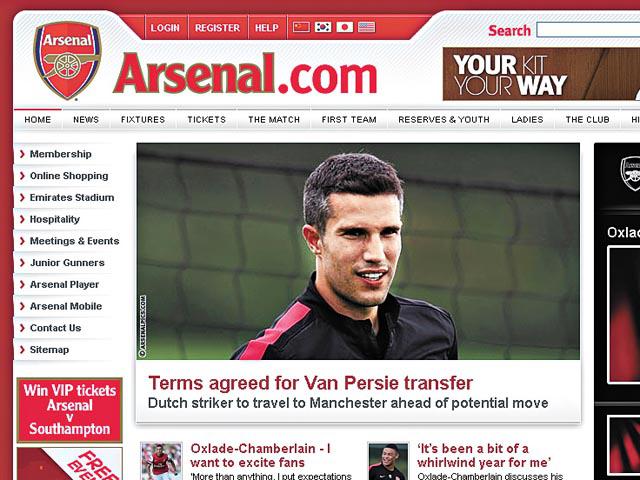The image size is (640, 480).
Task: Open Online Shopping from sidebar
Action: pyautogui.click(x=69, y=176)
